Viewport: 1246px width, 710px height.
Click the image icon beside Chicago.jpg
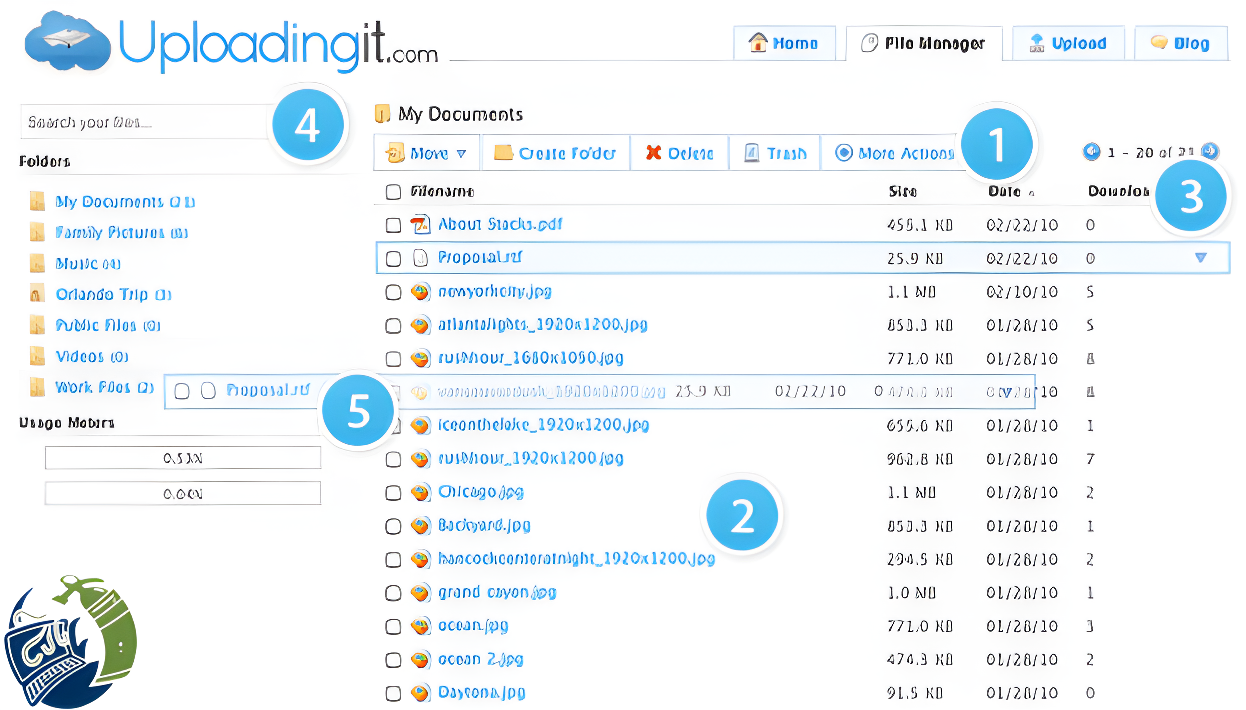[421, 492]
